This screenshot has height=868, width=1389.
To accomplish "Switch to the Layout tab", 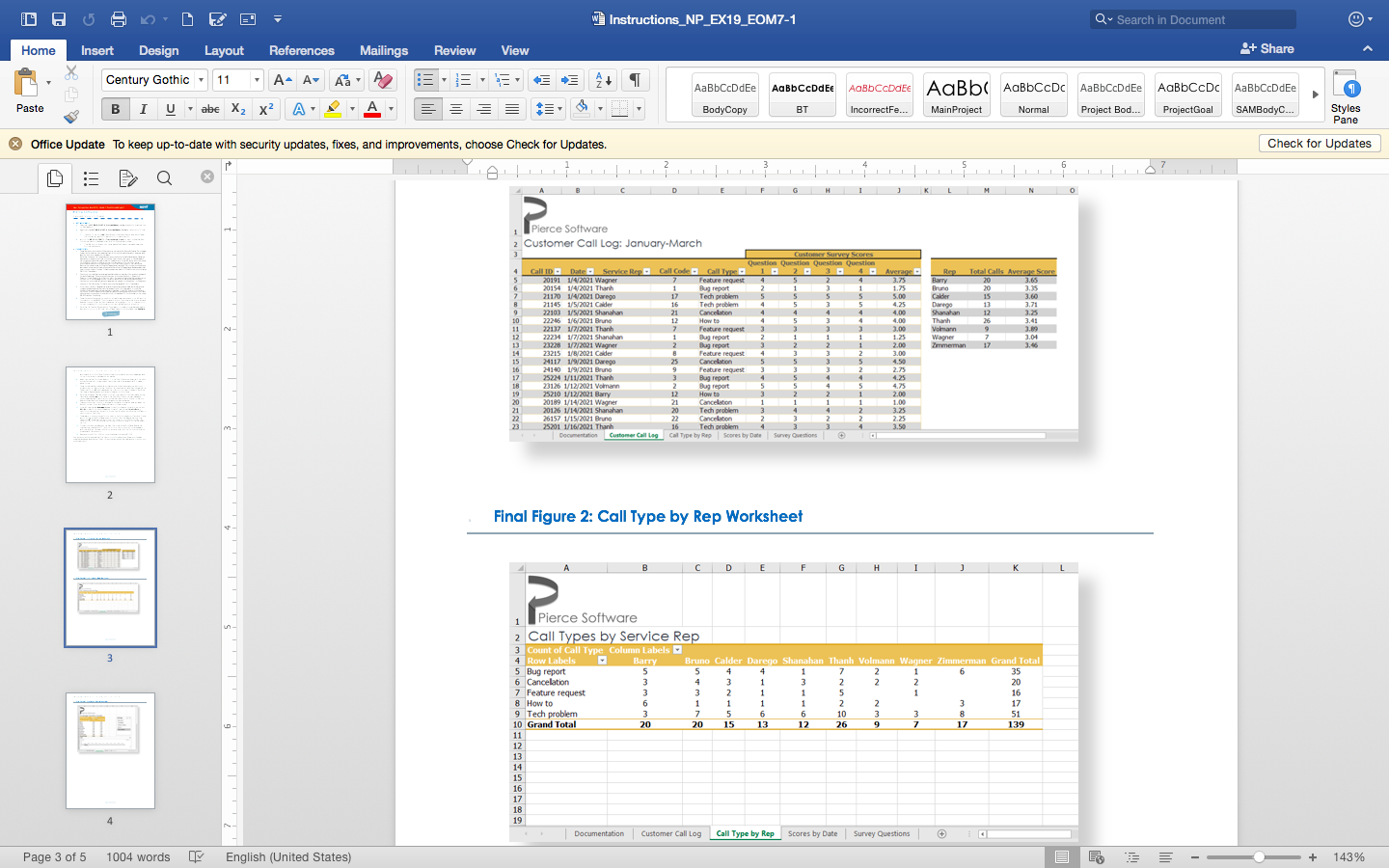I will [224, 50].
